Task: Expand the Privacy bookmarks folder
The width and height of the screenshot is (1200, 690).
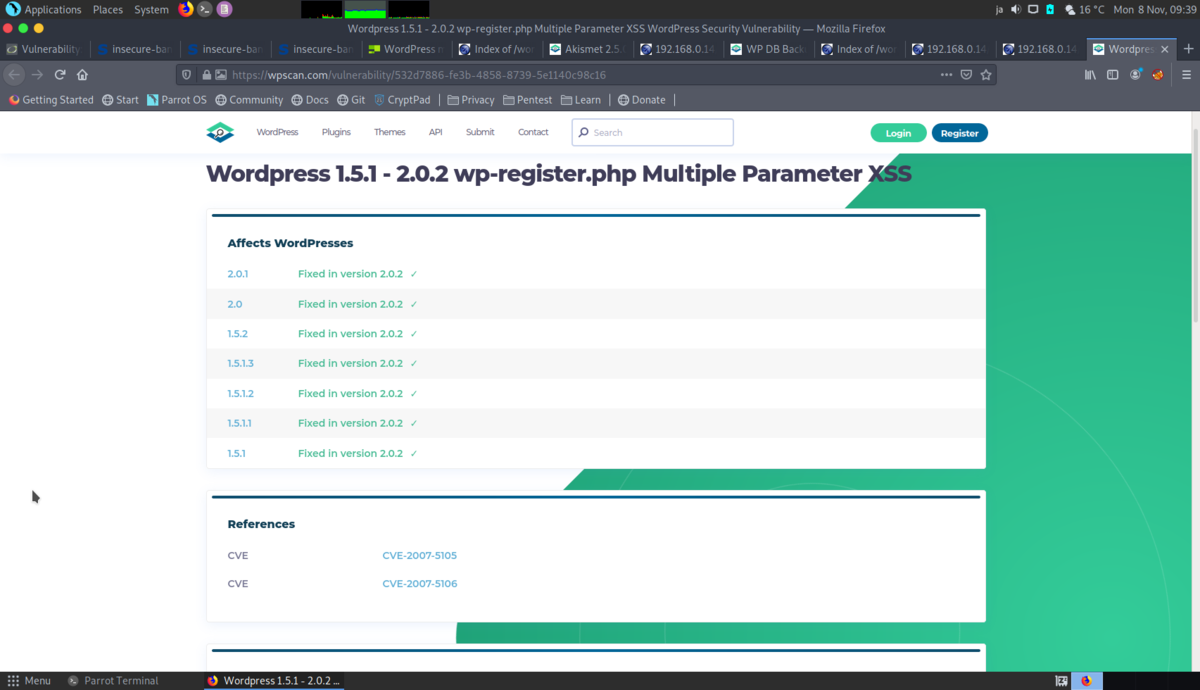Action: point(471,100)
